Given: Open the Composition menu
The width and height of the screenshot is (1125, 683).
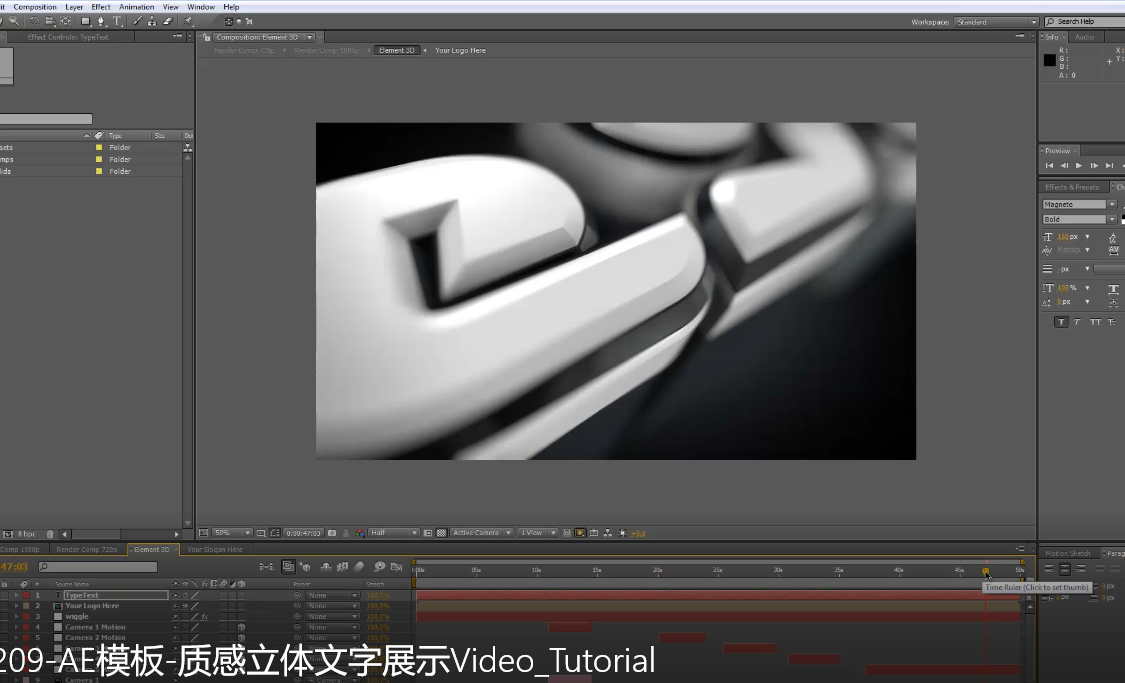Looking at the screenshot, I should (34, 7).
